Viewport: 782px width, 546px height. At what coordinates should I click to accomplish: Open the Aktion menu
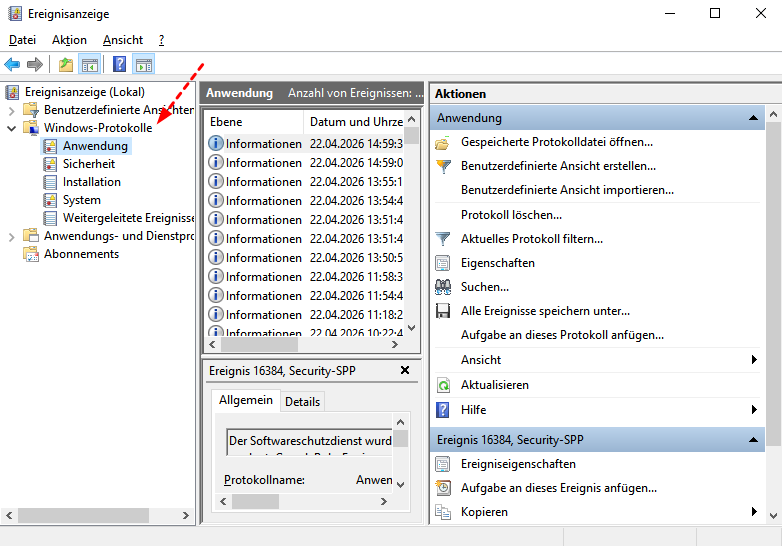[69, 40]
